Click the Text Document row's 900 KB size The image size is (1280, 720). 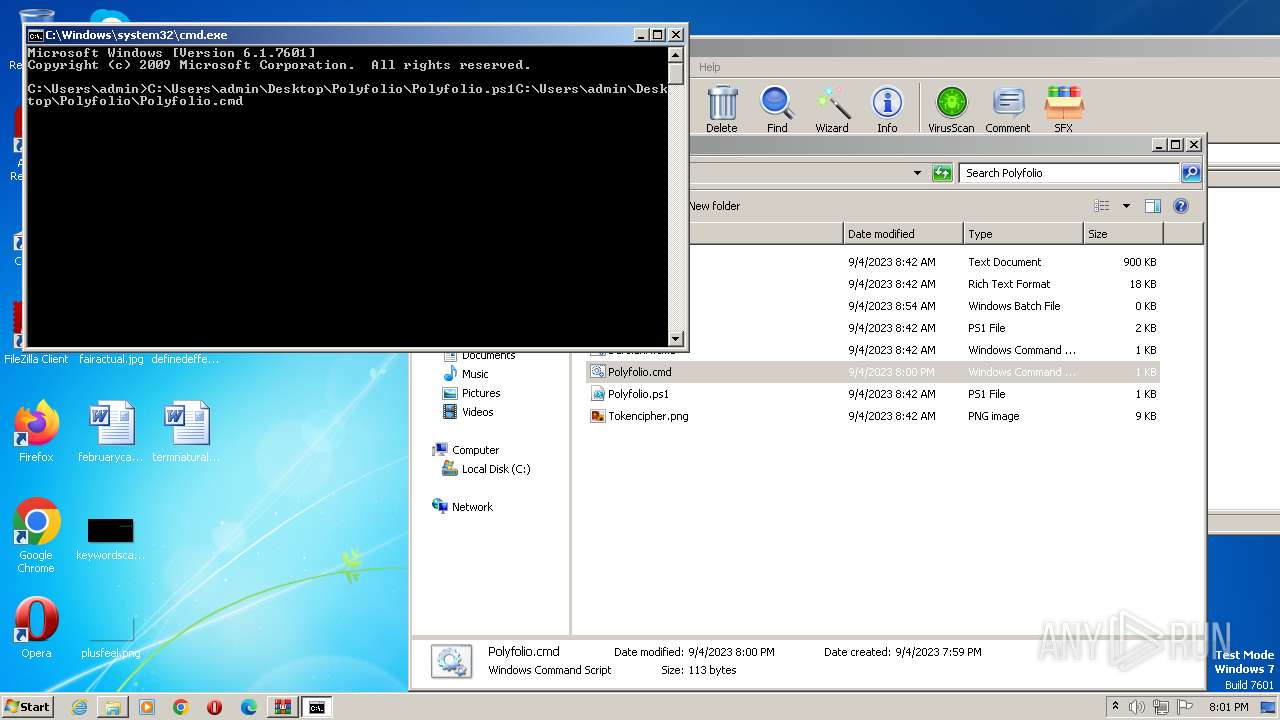click(x=1139, y=262)
